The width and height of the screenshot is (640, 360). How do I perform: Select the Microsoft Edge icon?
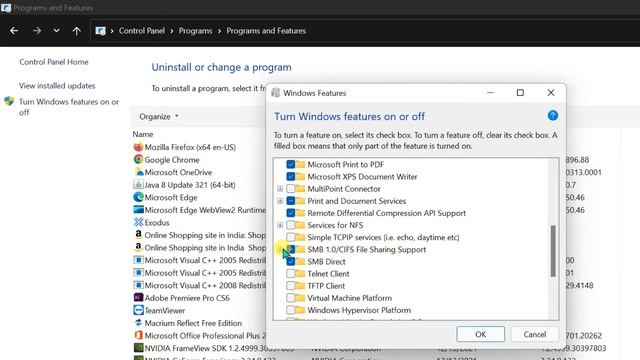pyautogui.click(x=138, y=197)
